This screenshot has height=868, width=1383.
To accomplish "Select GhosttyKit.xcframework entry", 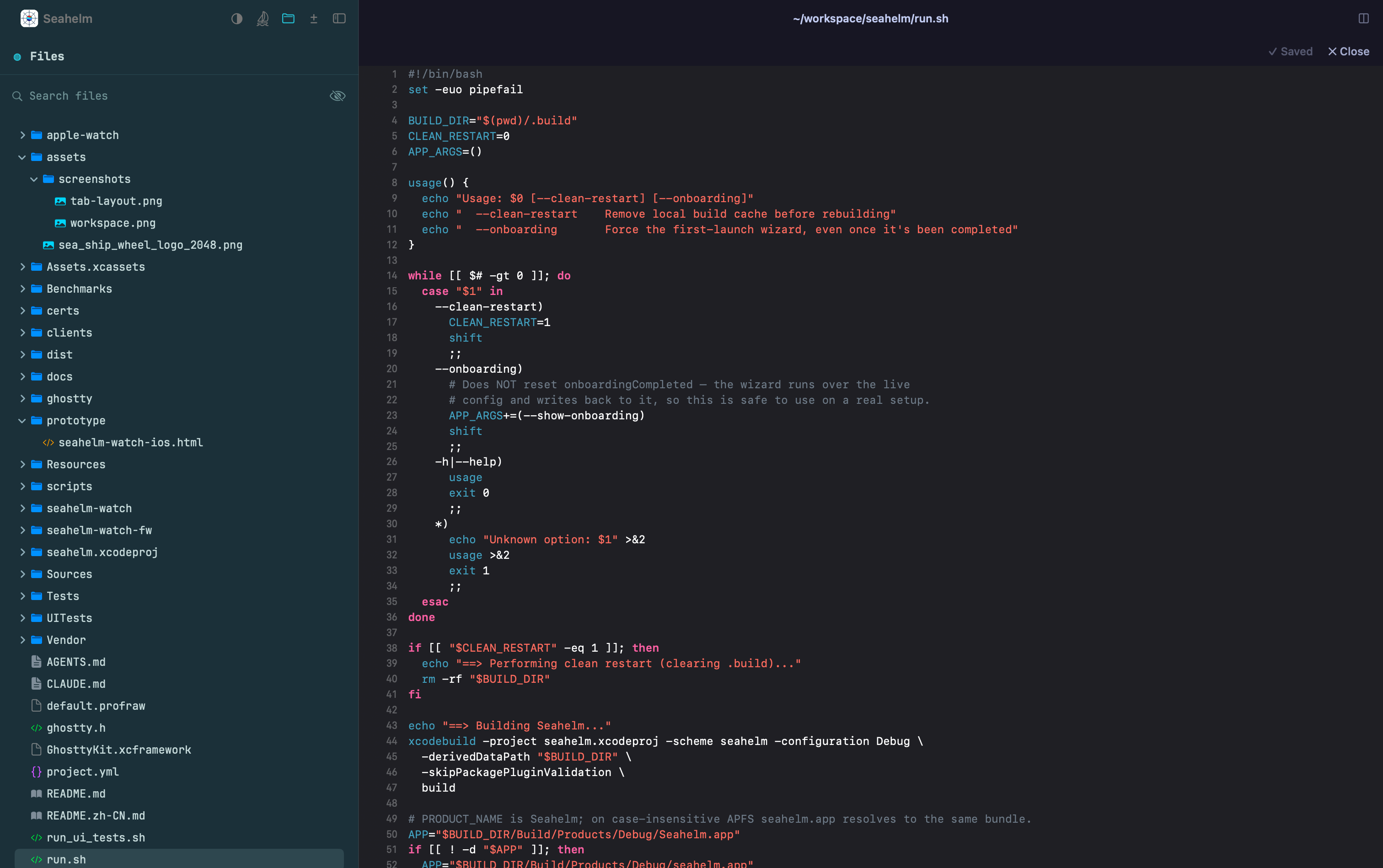I will (x=119, y=750).
